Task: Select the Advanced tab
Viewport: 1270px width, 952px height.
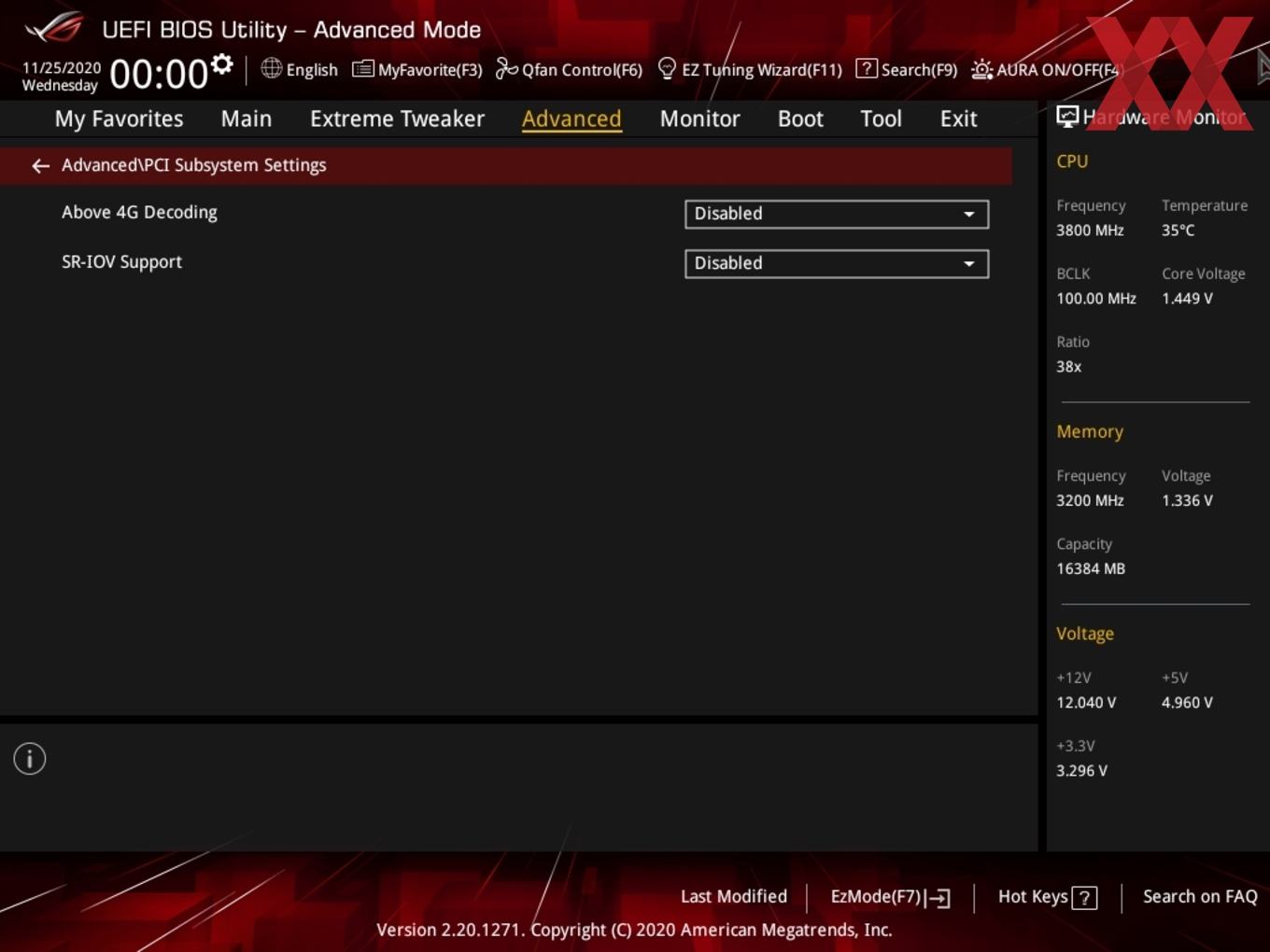Action: 571,119
